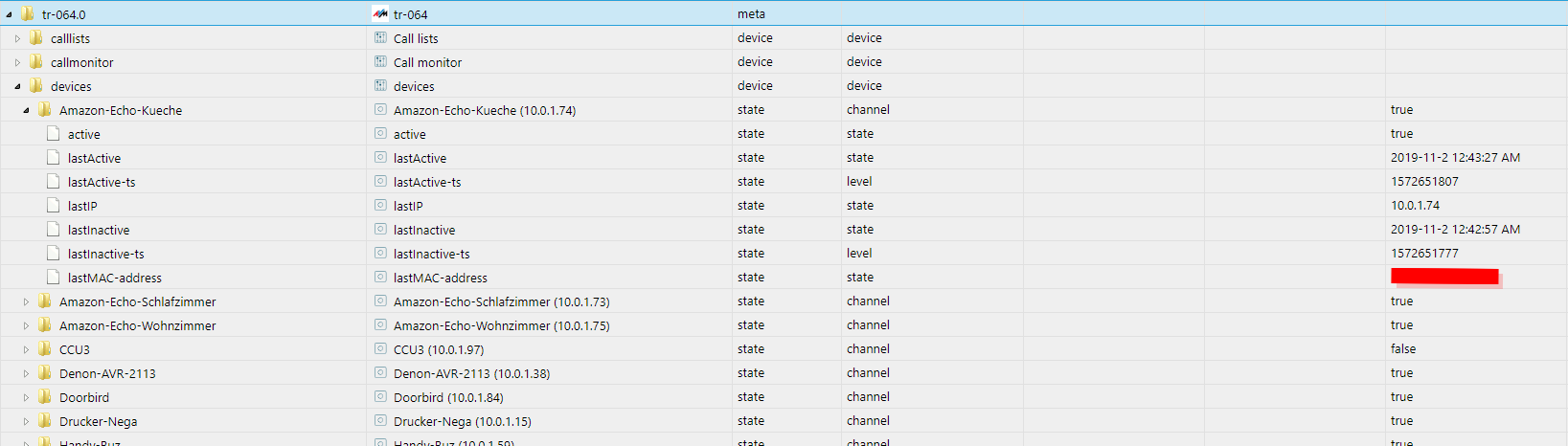1568x446 pixels.
Task: Select the lastMAC-address tree item
Action: point(115,278)
